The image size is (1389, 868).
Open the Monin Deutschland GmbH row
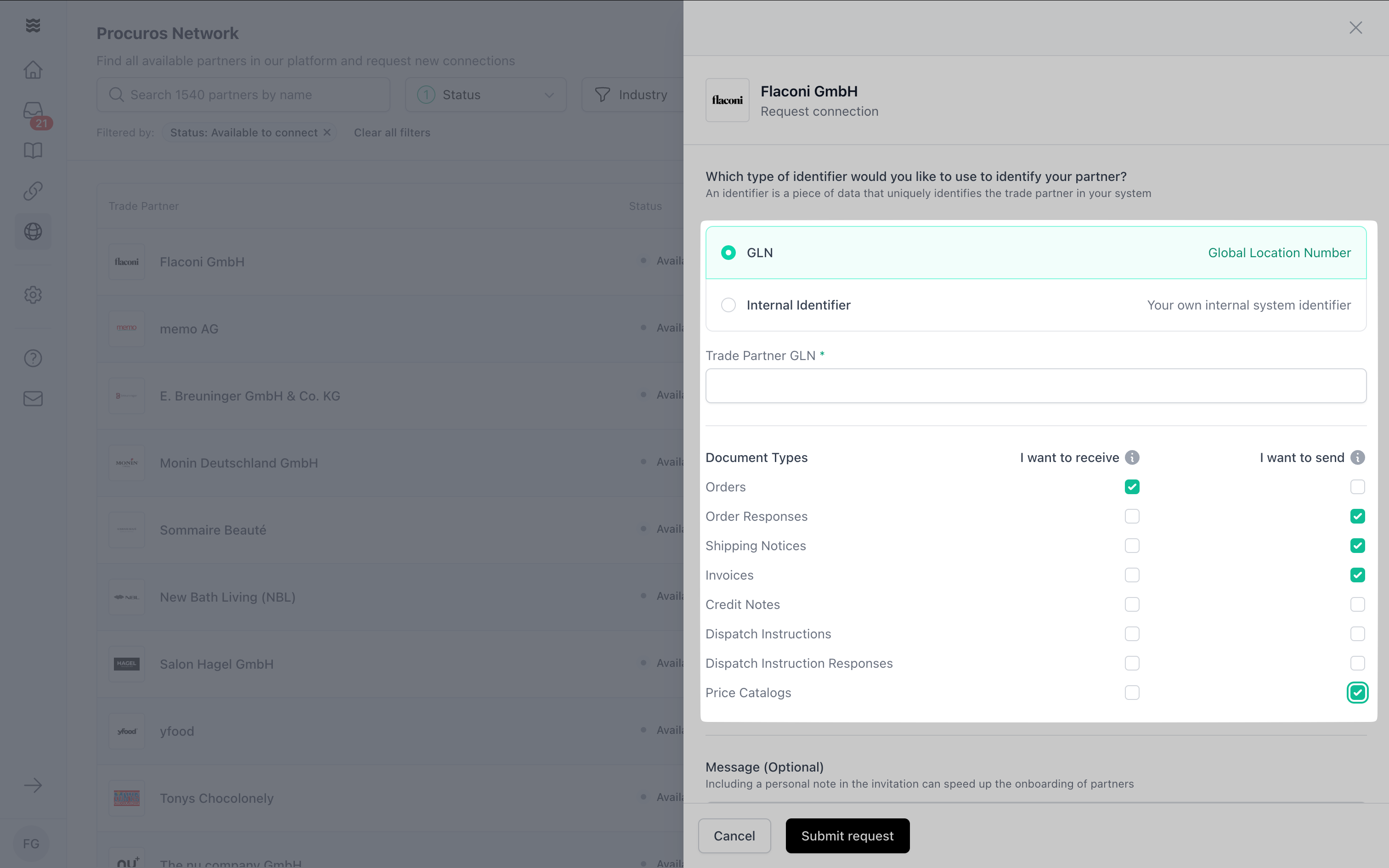[390, 463]
